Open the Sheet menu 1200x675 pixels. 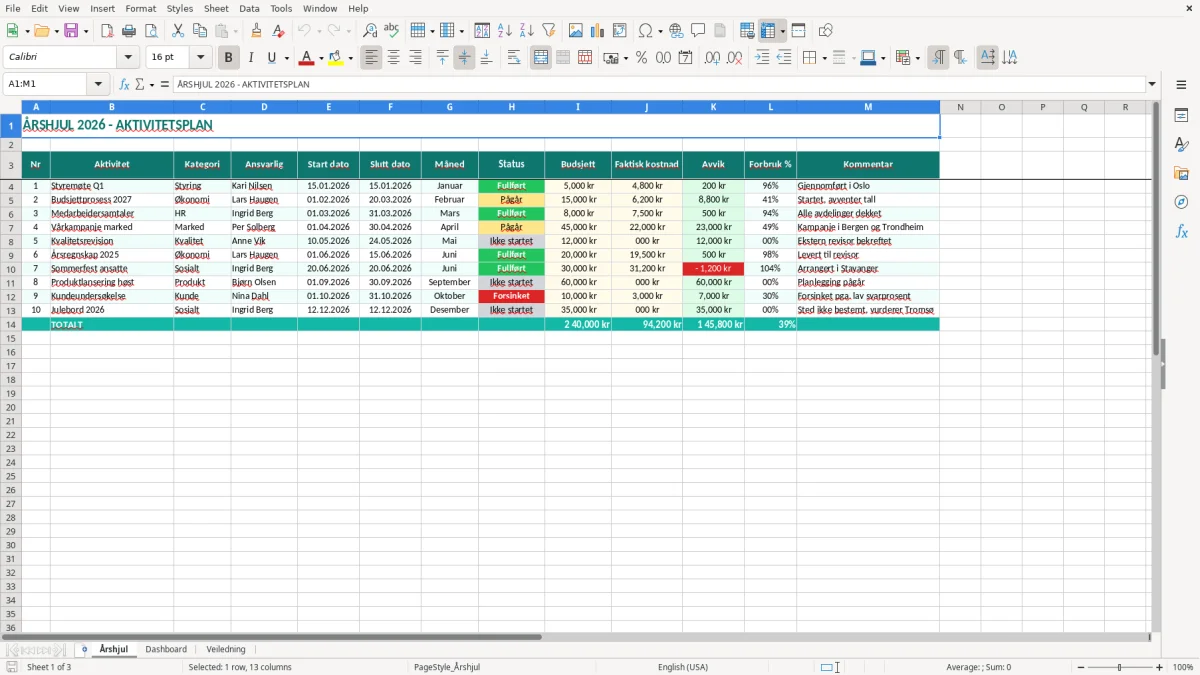pyautogui.click(x=216, y=8)
